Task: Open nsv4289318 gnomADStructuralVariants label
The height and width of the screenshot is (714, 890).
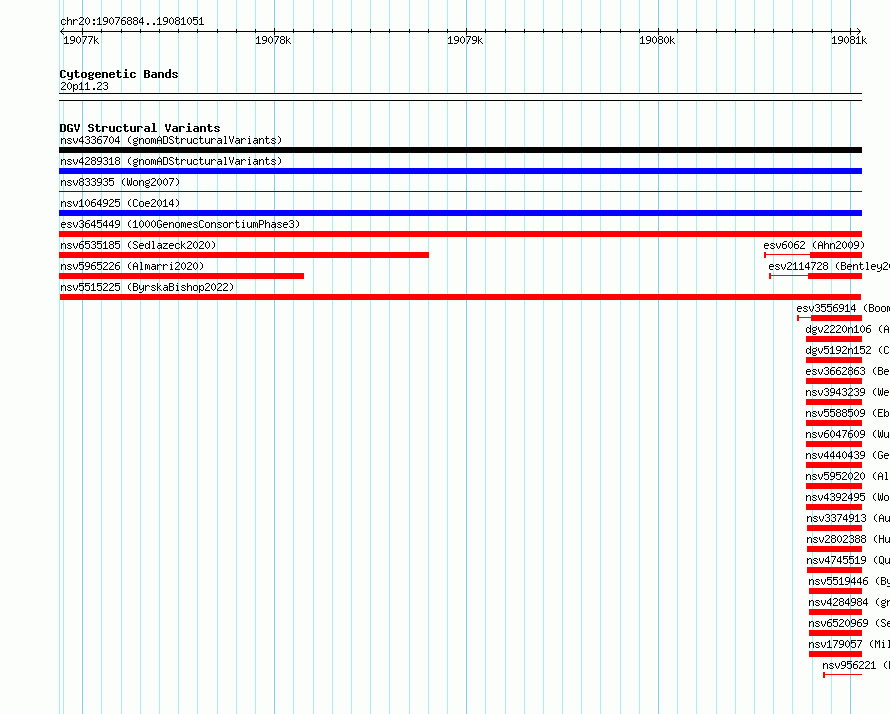Action: 171,161
